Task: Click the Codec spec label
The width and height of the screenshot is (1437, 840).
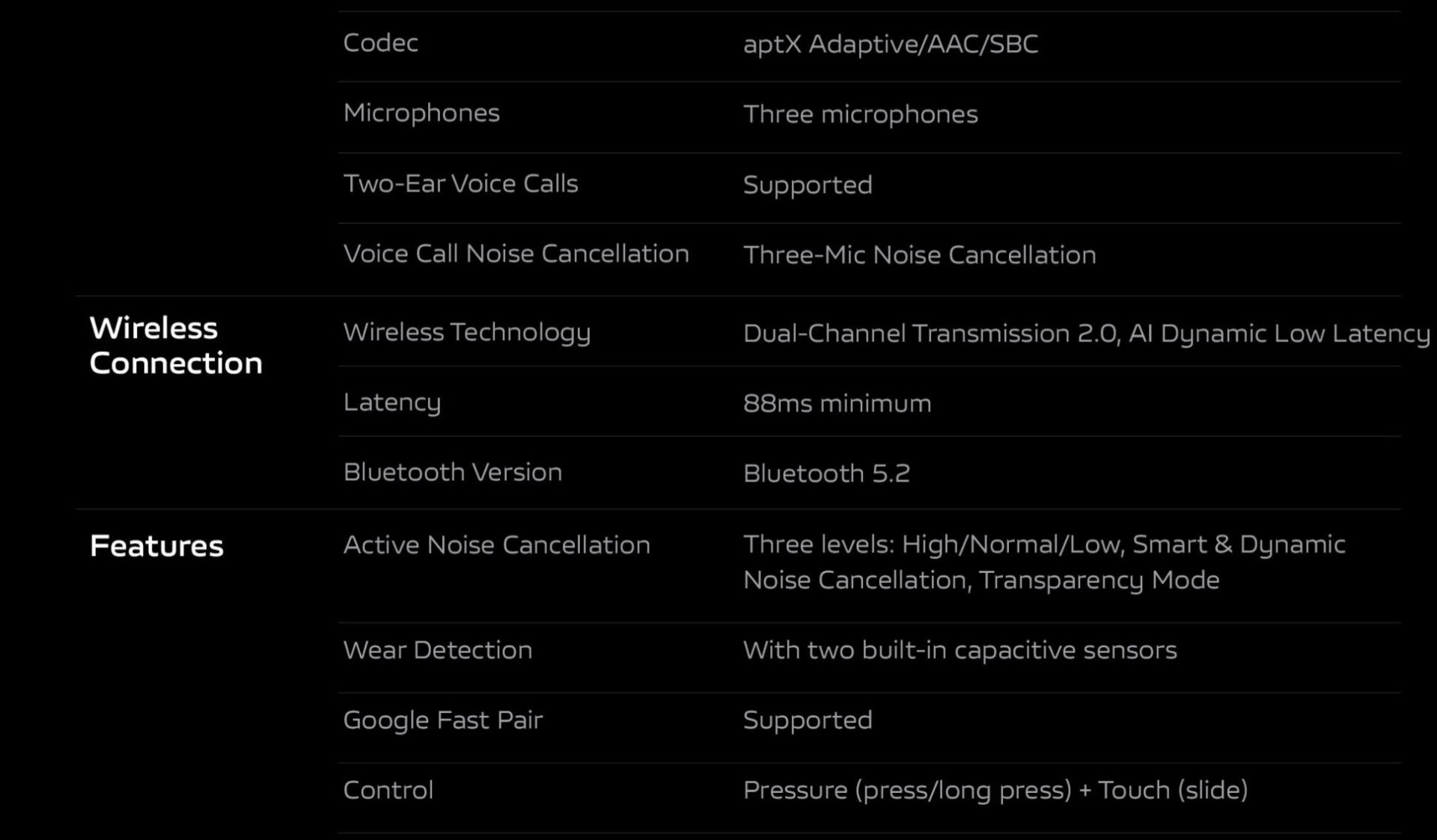Action: (380, 43)
